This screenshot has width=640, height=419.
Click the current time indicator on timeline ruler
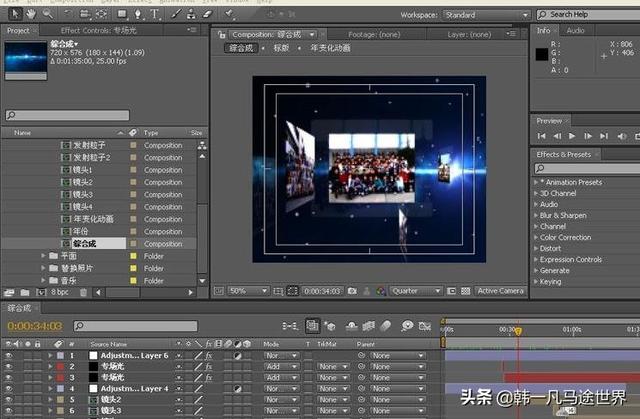coord(518,330)
